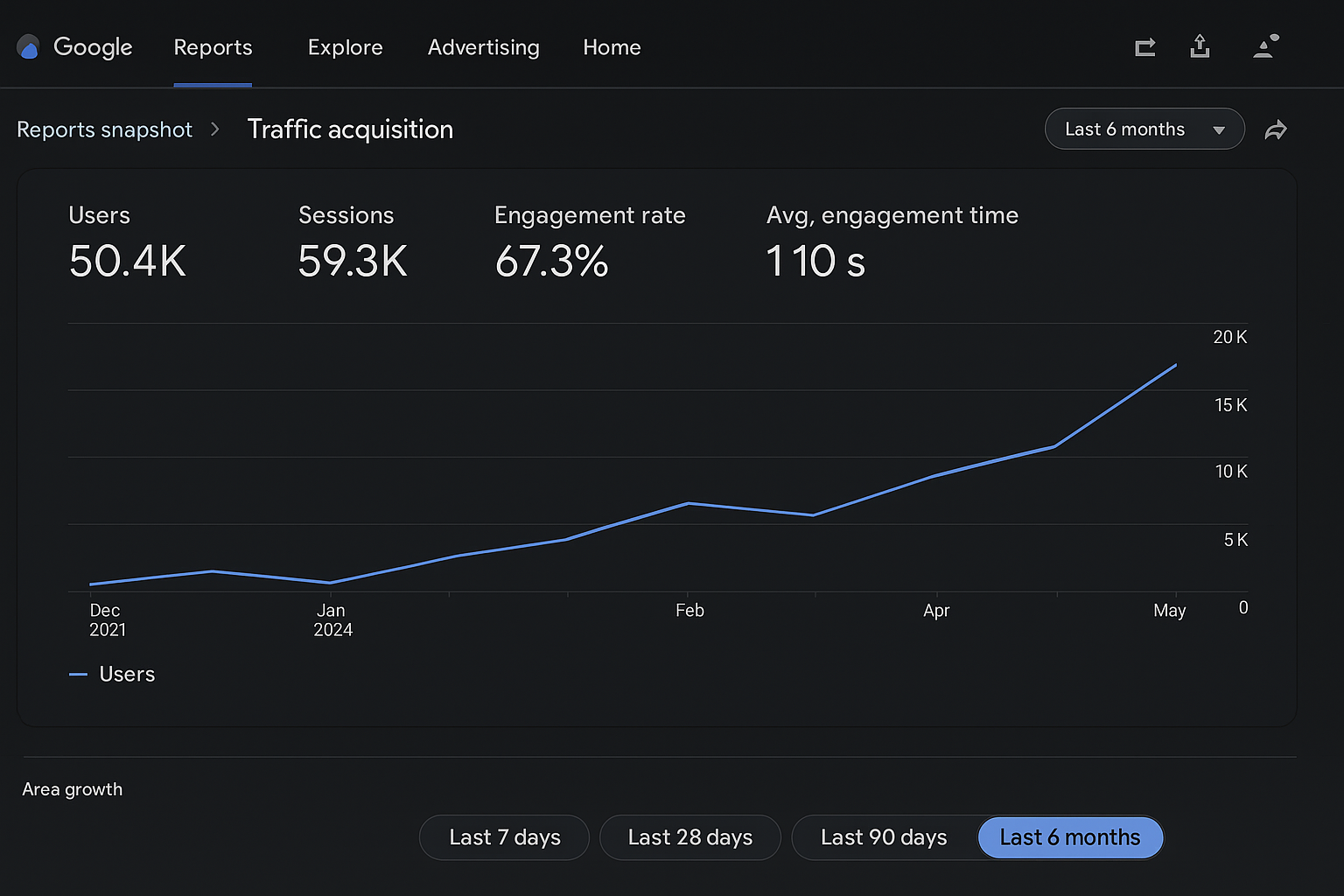The width and height of the screenshot is (1344, 896).
Task: Choose the Last 90 days range option
Action: (x=884, y=837)
